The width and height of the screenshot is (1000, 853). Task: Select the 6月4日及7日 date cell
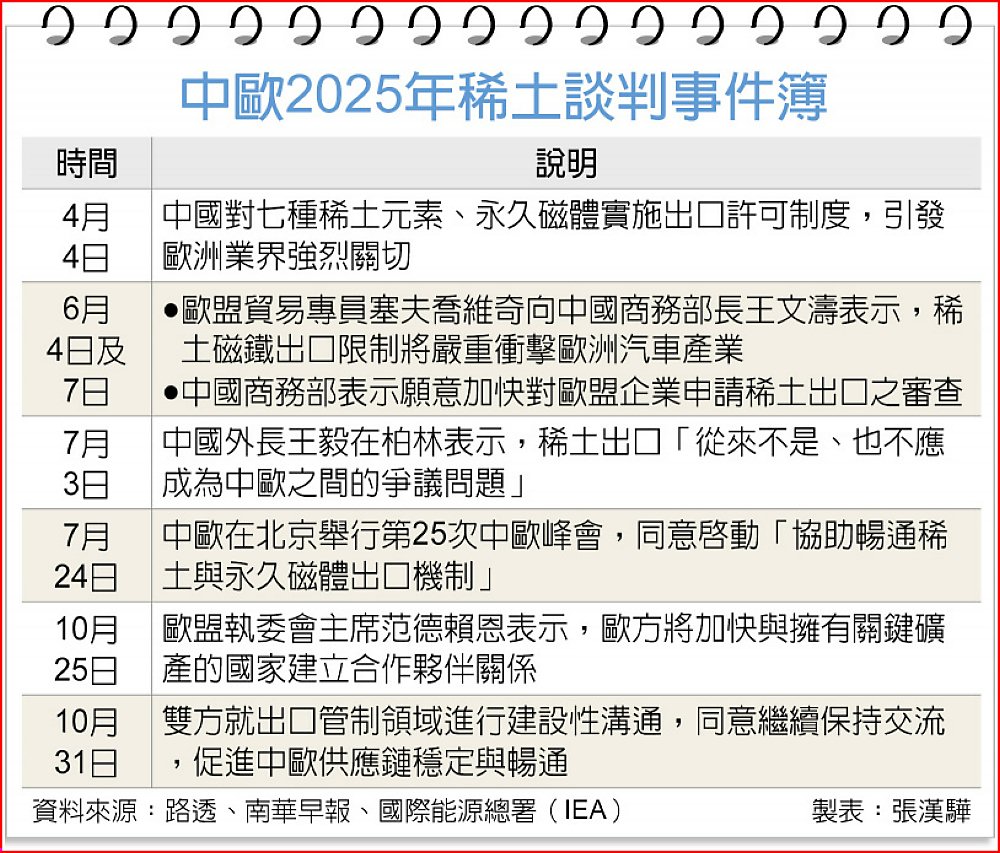[87, 350]
